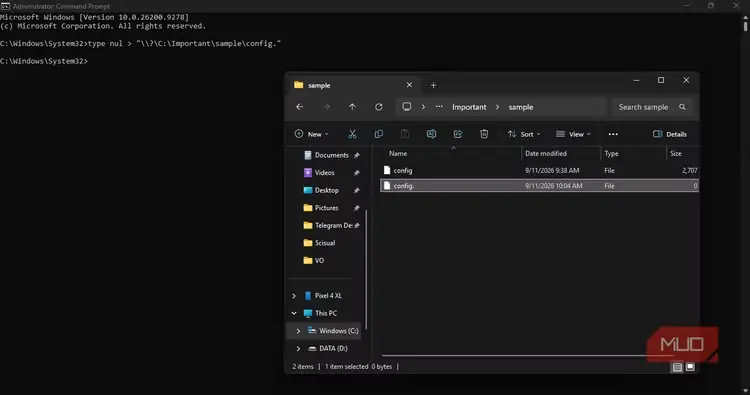Click 'Important' in the address breadcrumb
The image size is (750, 395).
click(469, 107)
